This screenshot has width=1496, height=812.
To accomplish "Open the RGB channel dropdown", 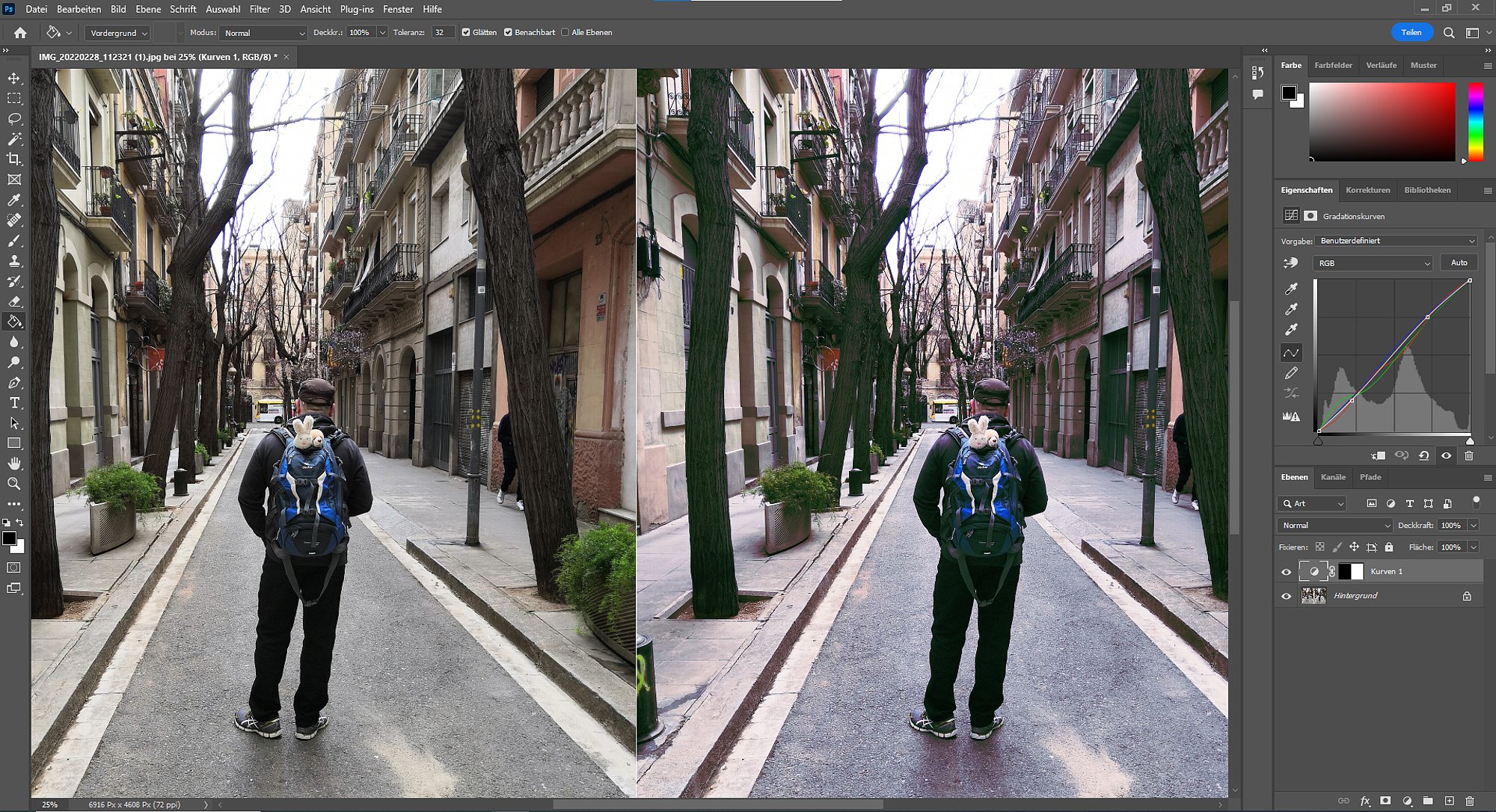I will (1373, 263).
